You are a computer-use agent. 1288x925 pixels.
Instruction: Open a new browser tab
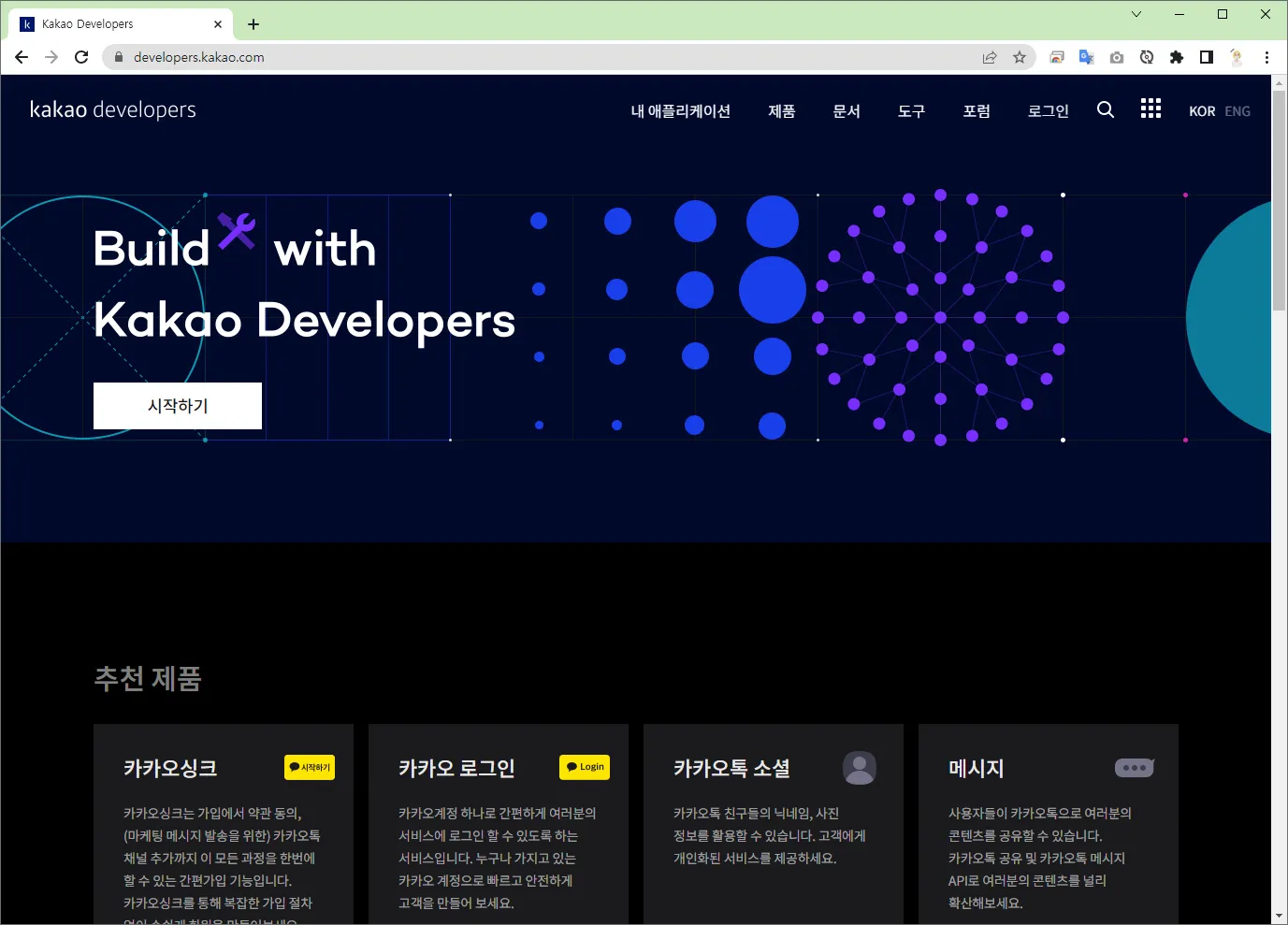pos(253,24)
